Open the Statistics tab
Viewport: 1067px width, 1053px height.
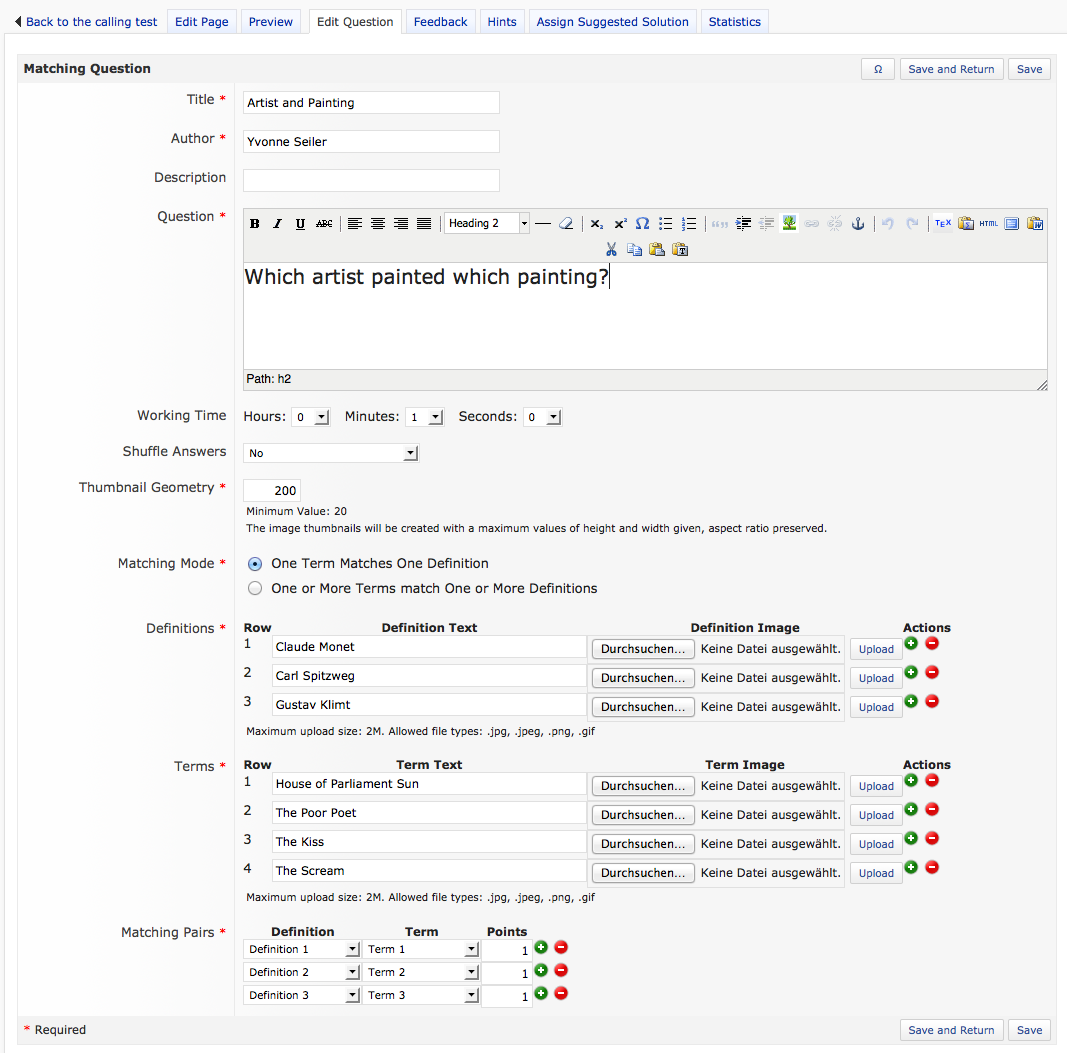[x=734, y=22]
